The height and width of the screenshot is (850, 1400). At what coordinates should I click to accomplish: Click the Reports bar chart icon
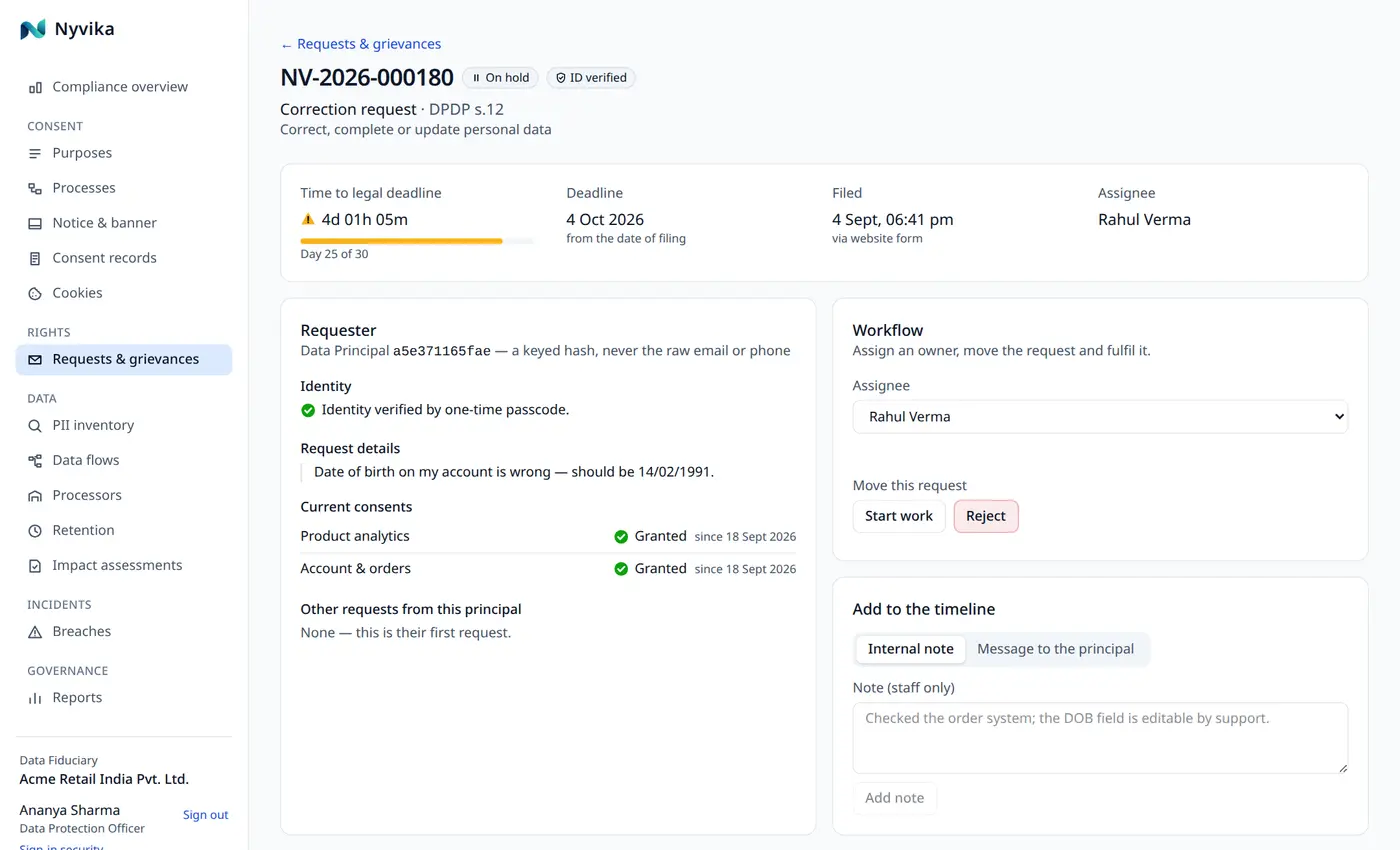(35, 697)
